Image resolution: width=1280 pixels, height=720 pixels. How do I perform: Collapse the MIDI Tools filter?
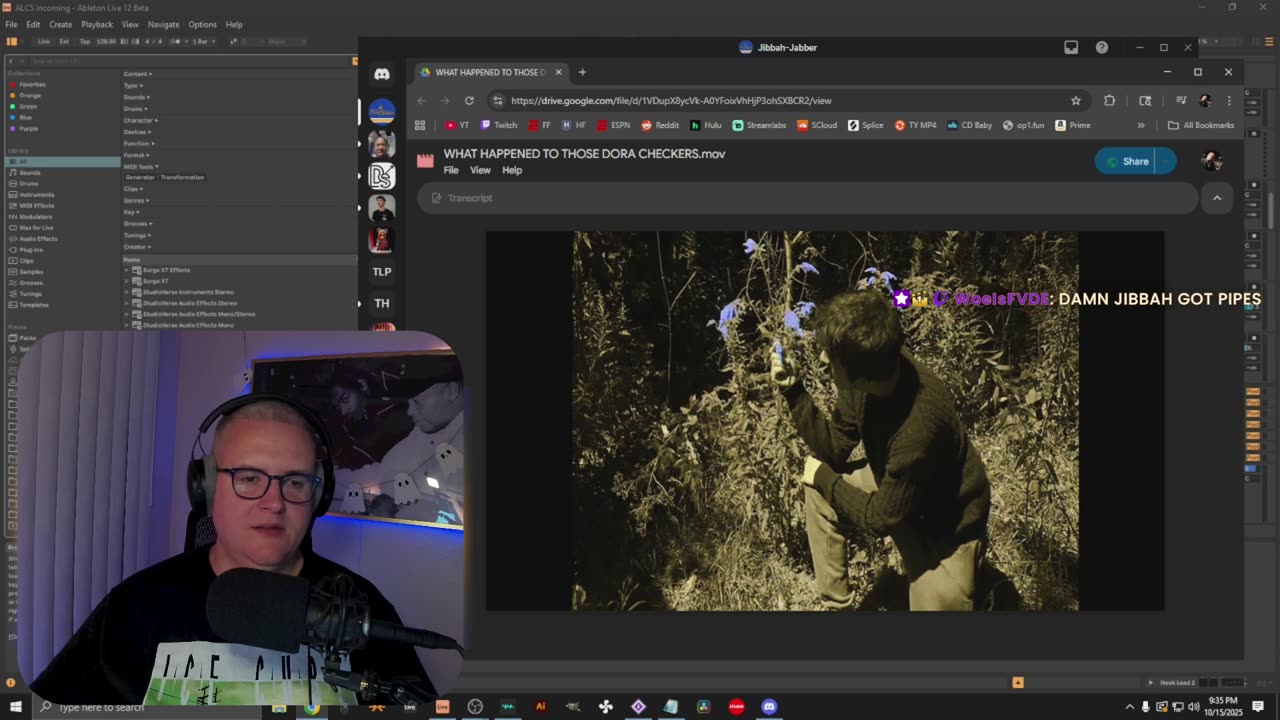click(140, 166)
